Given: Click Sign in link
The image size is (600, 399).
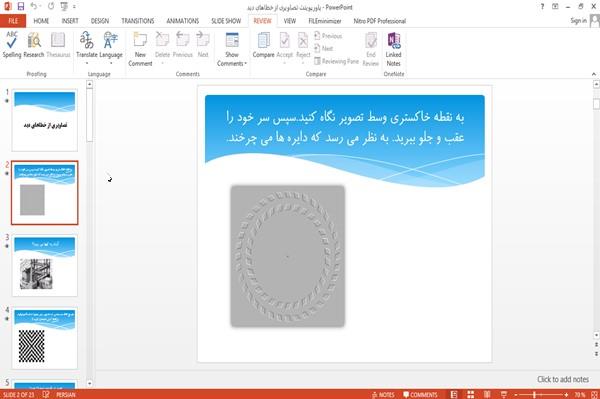Looking at the screenshot, I should [x=578, y=21].
